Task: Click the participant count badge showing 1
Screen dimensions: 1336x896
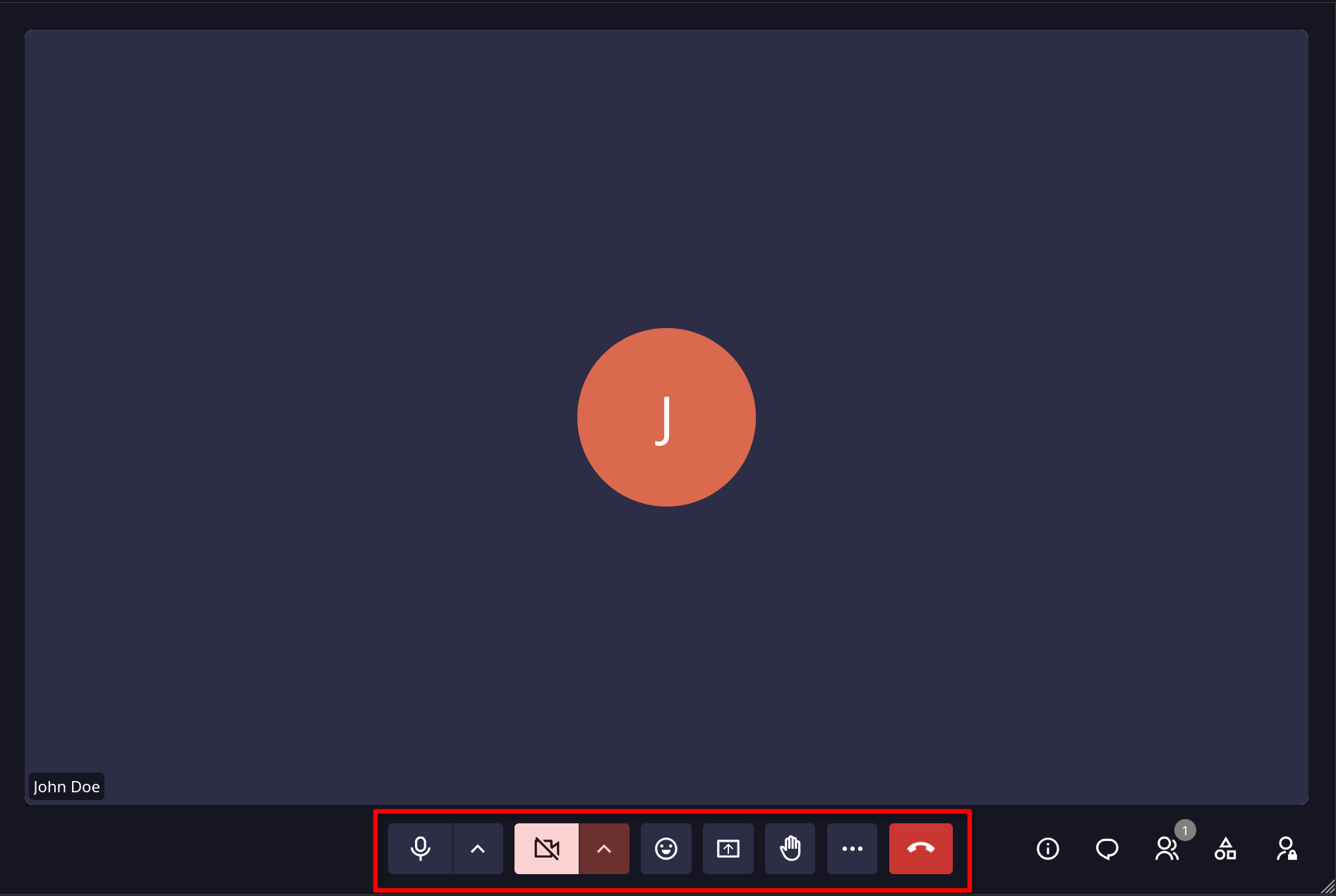Action: (x=1185, y=830)
